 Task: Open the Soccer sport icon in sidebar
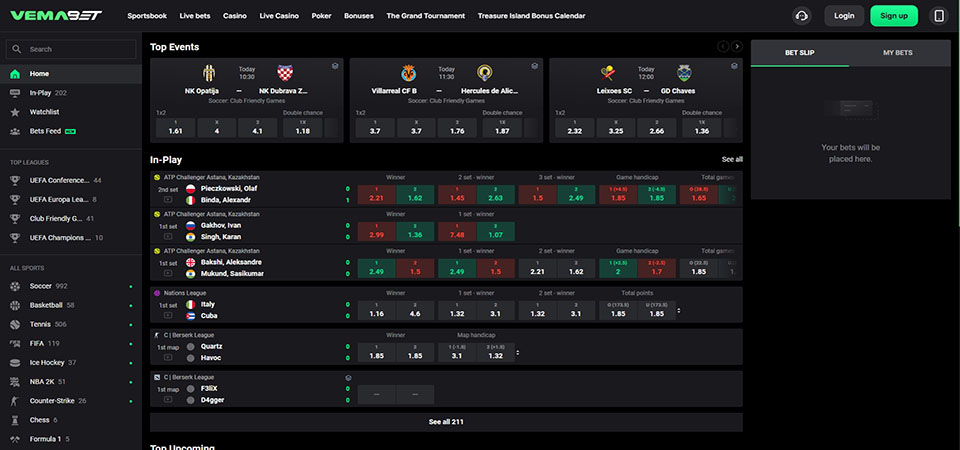click(16, 286)
